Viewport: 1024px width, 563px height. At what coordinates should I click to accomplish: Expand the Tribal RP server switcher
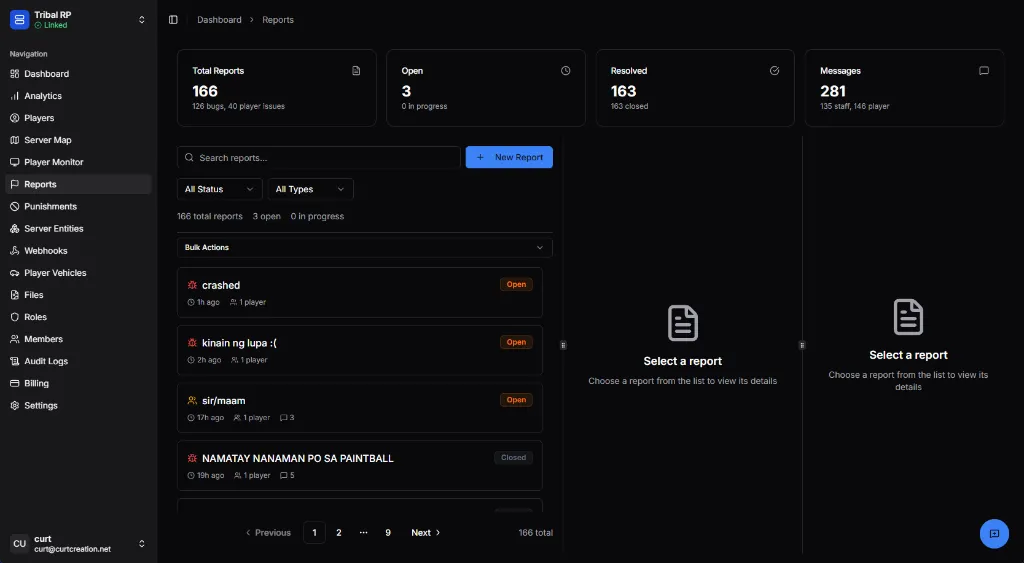click(142, 20)
